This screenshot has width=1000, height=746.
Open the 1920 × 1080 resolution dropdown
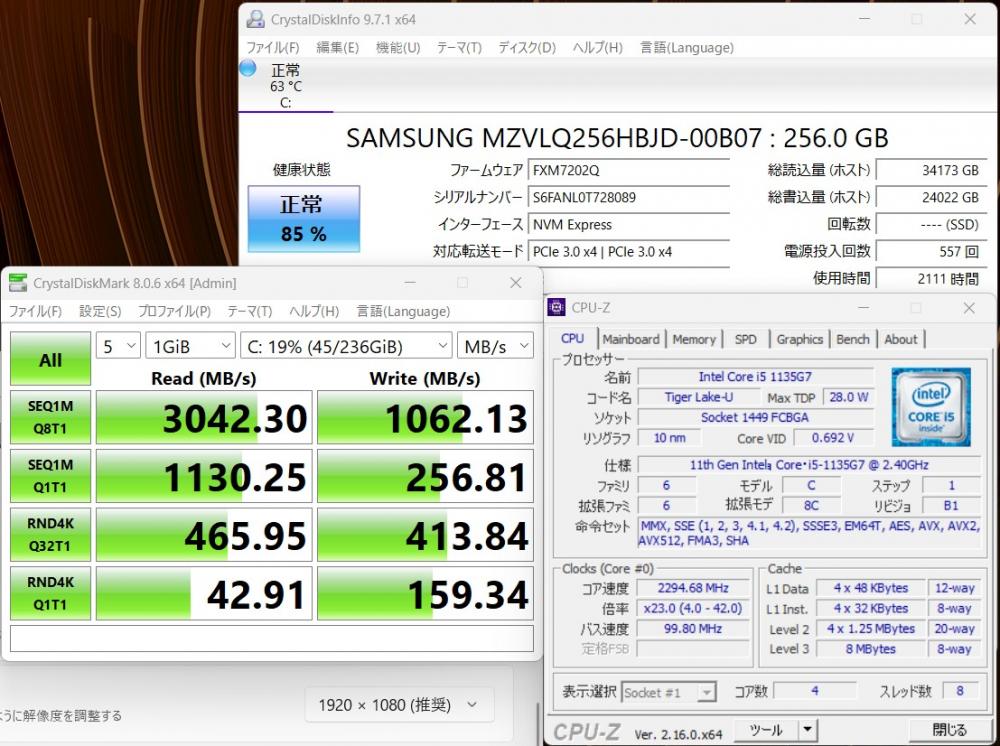[x=399, y=705]
